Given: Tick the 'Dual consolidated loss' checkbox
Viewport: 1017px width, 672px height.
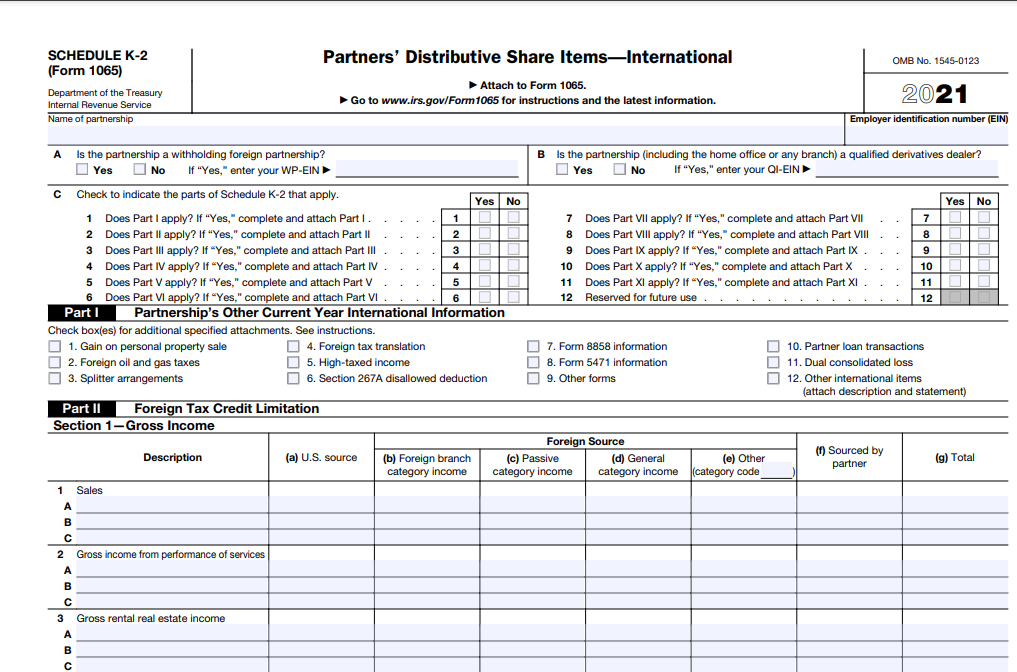Looking at the screenshot, I should [773, 363].
